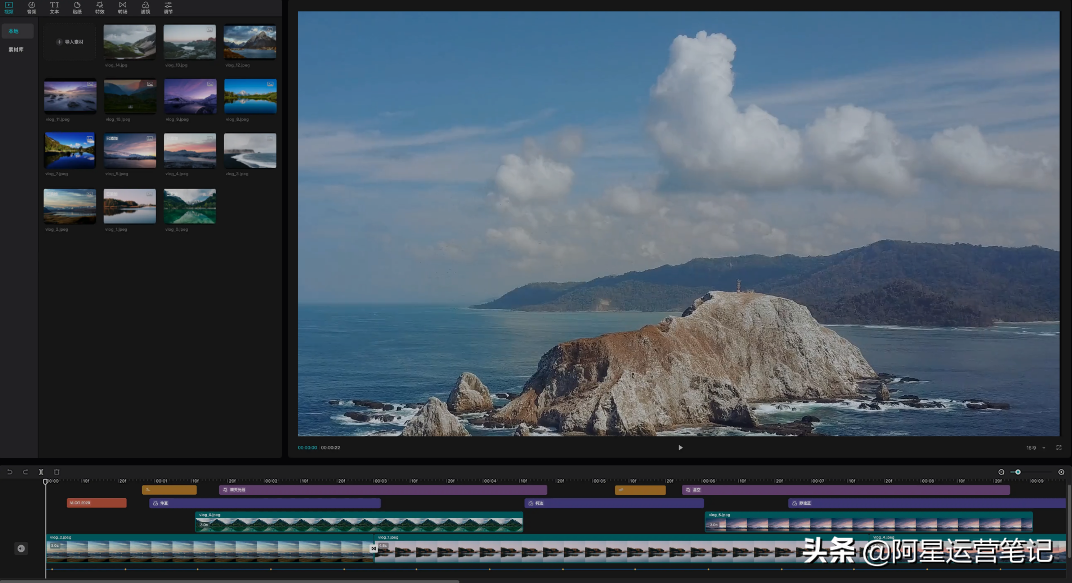
Task: Open the Transitions tab icon
Action: point(122,8)
